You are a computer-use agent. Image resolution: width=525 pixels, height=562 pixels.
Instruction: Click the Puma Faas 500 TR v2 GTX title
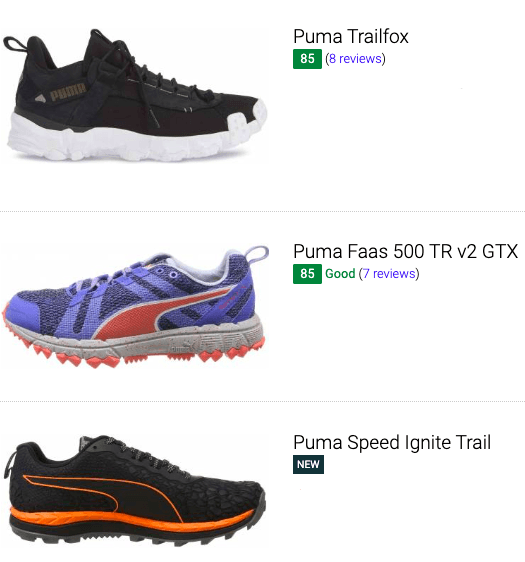click(405, 251)
